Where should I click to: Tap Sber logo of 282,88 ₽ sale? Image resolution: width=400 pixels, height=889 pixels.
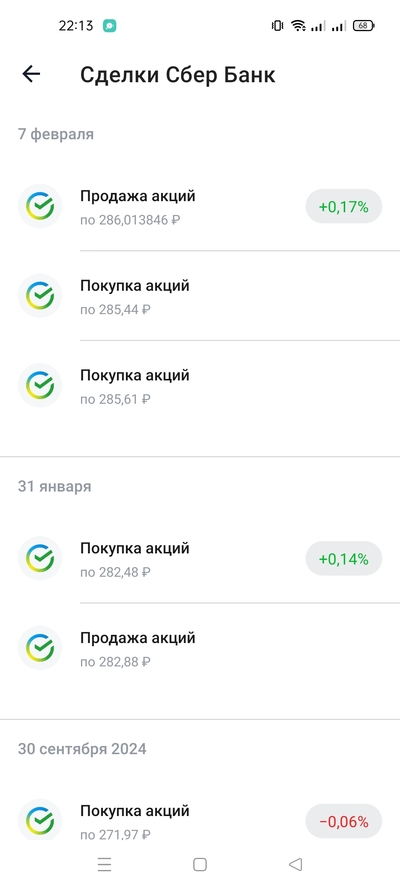point(40,647)
